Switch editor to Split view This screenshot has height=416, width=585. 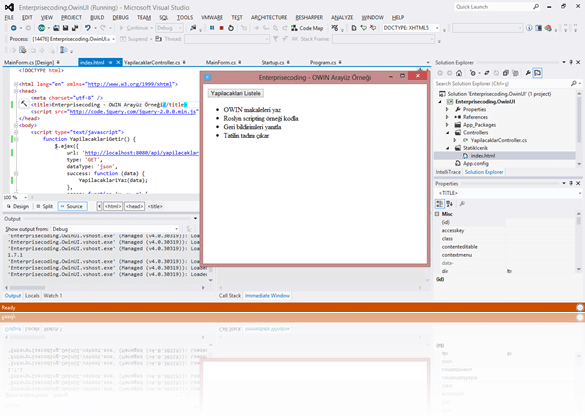44,206
